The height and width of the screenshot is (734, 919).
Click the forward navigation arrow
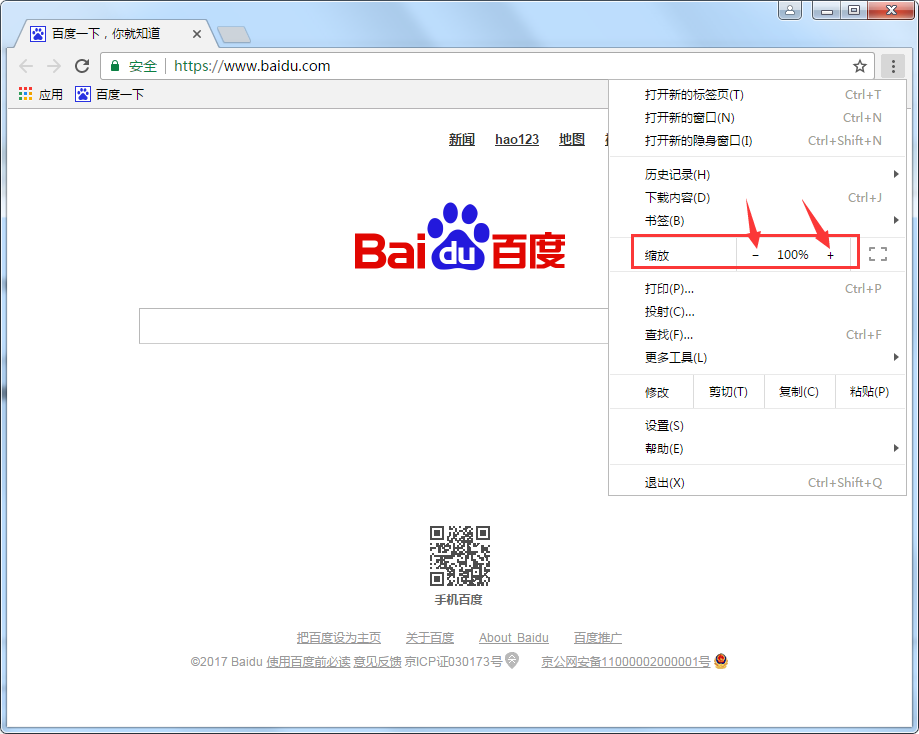point(54,66)
